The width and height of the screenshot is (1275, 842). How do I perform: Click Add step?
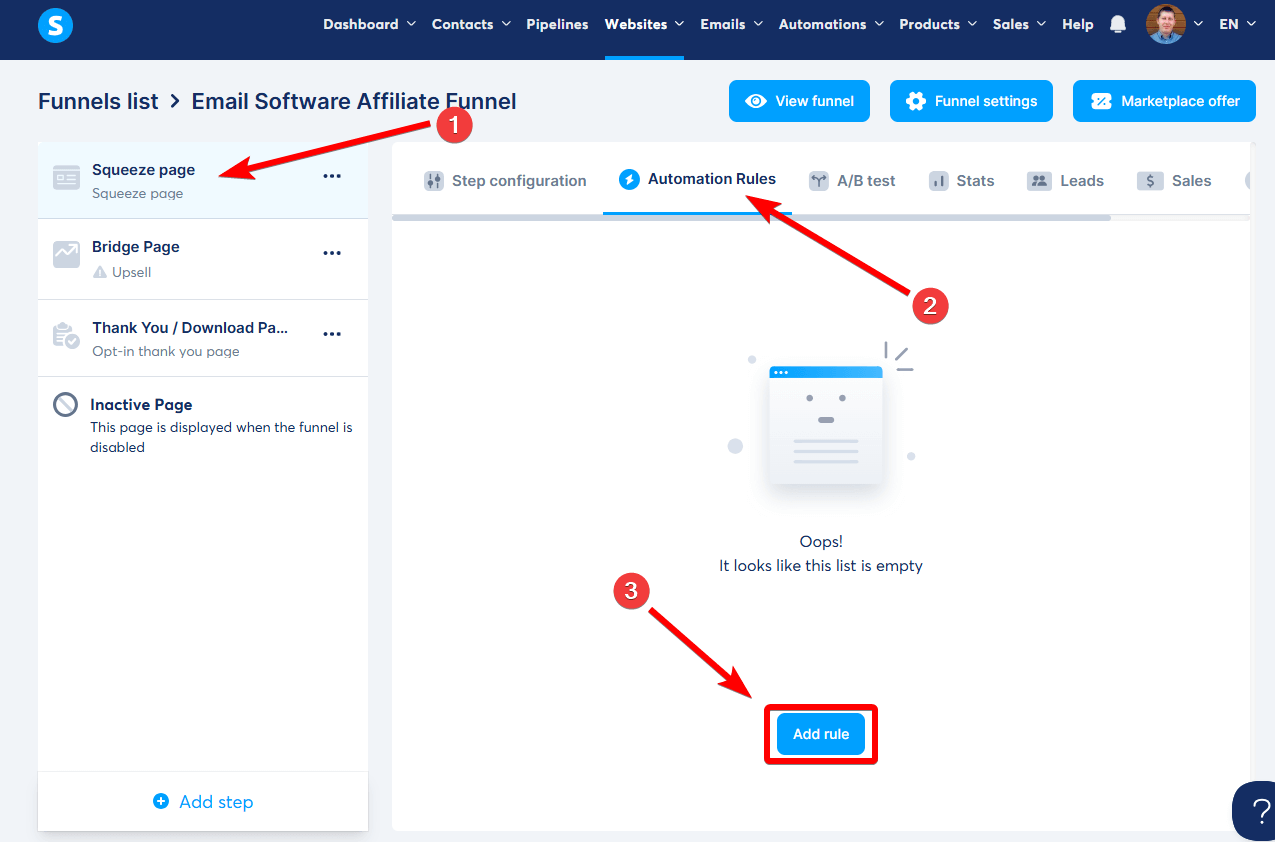203,801
